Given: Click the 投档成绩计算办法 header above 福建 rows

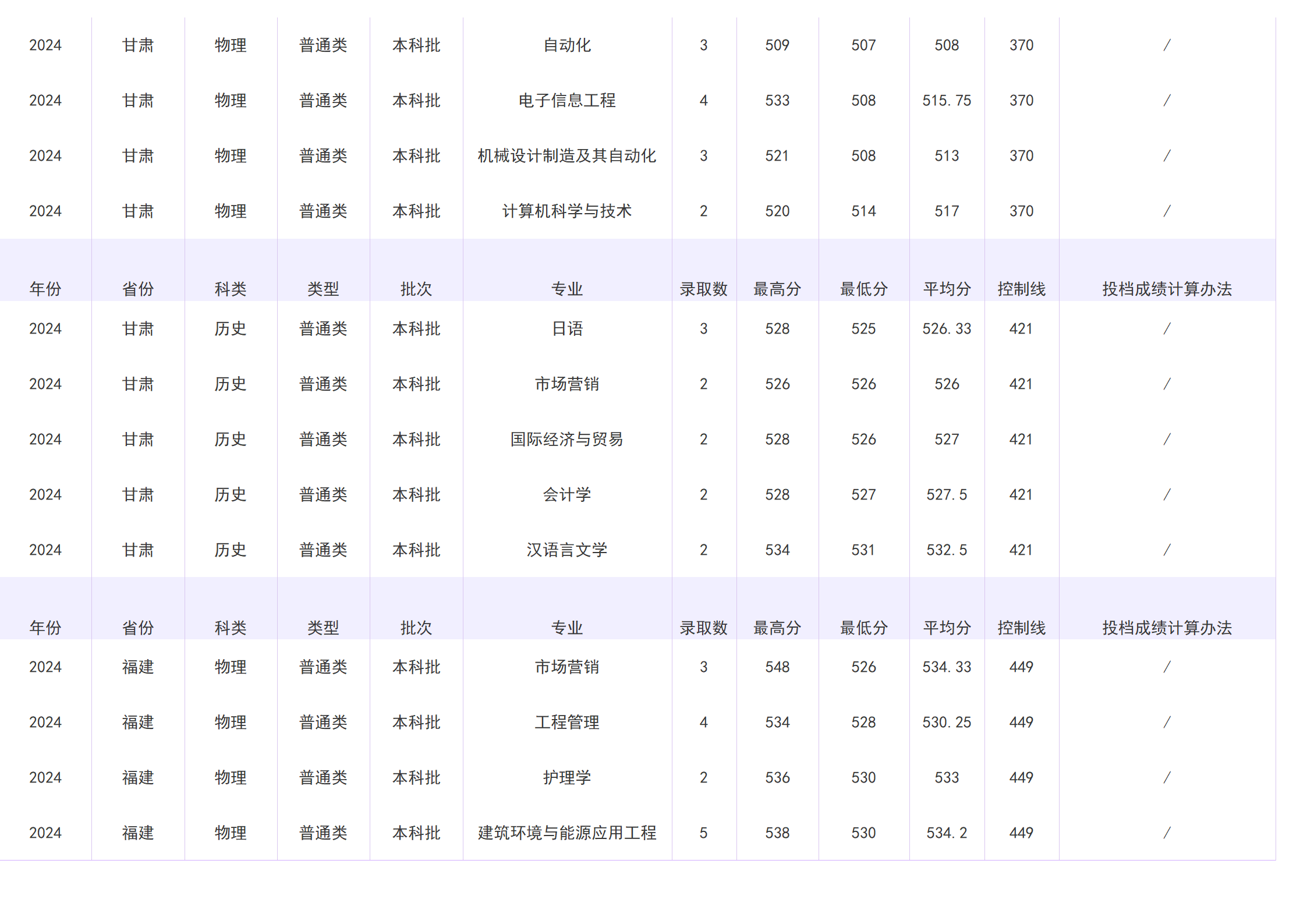Looking at the screenshot, I should (x=1167, y=628).
